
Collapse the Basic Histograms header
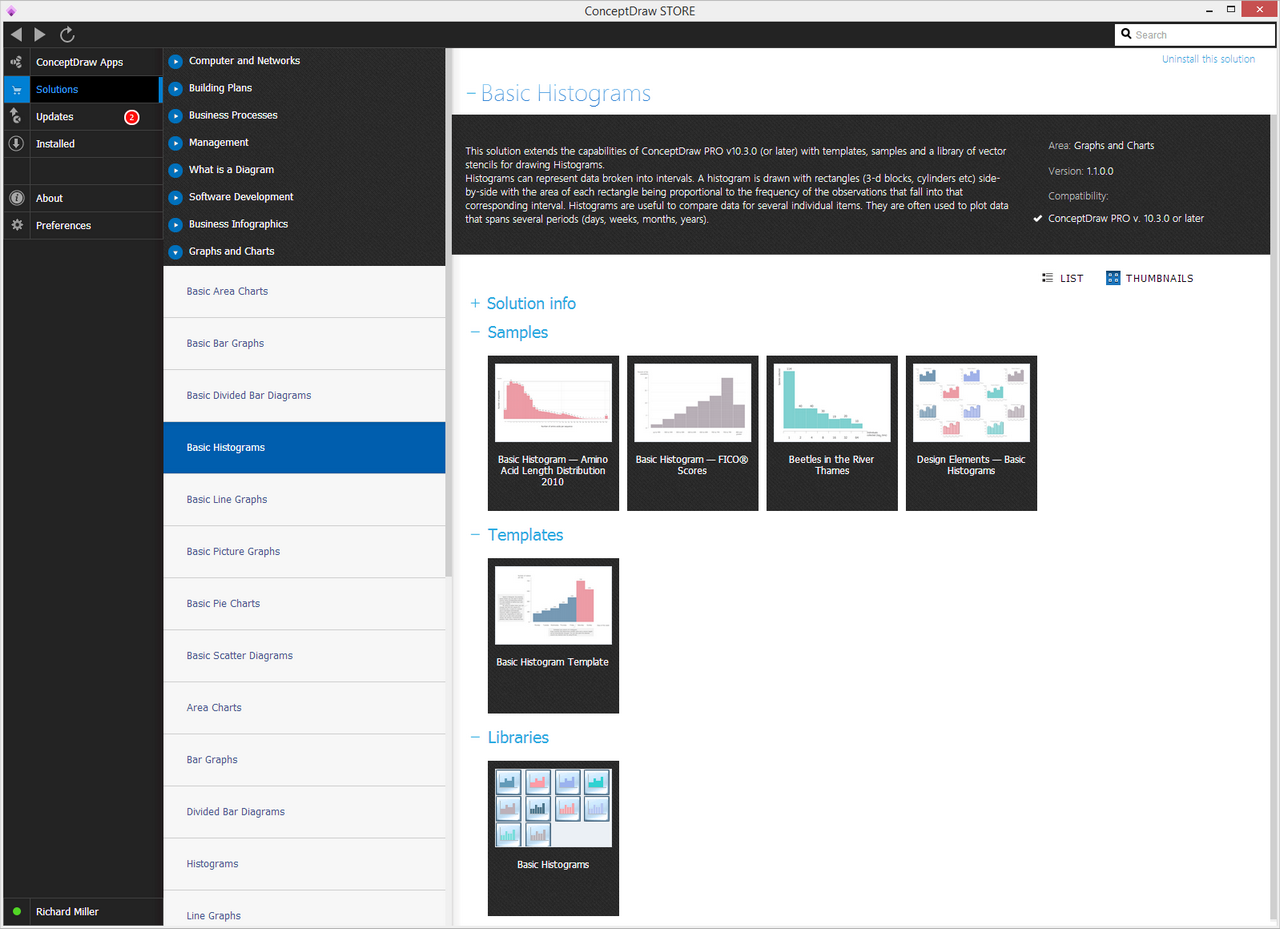coord(471,94)
